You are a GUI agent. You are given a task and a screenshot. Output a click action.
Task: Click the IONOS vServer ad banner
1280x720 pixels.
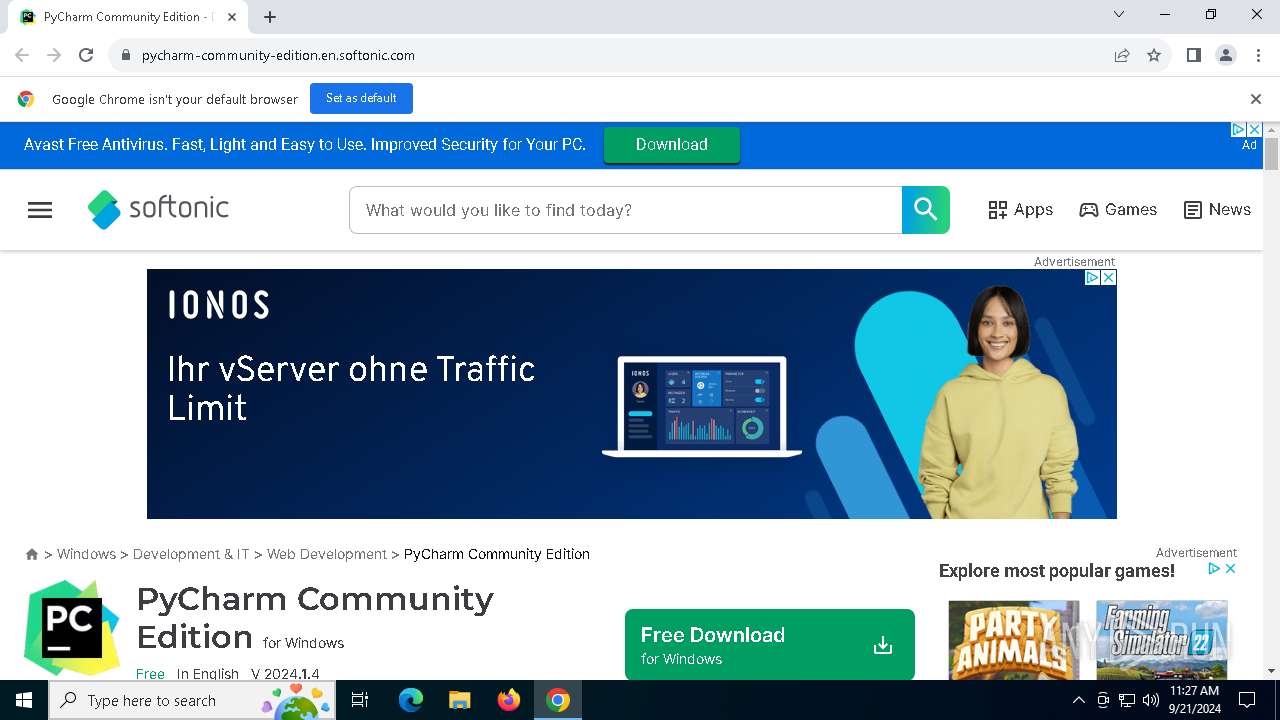tap(632, 394)
